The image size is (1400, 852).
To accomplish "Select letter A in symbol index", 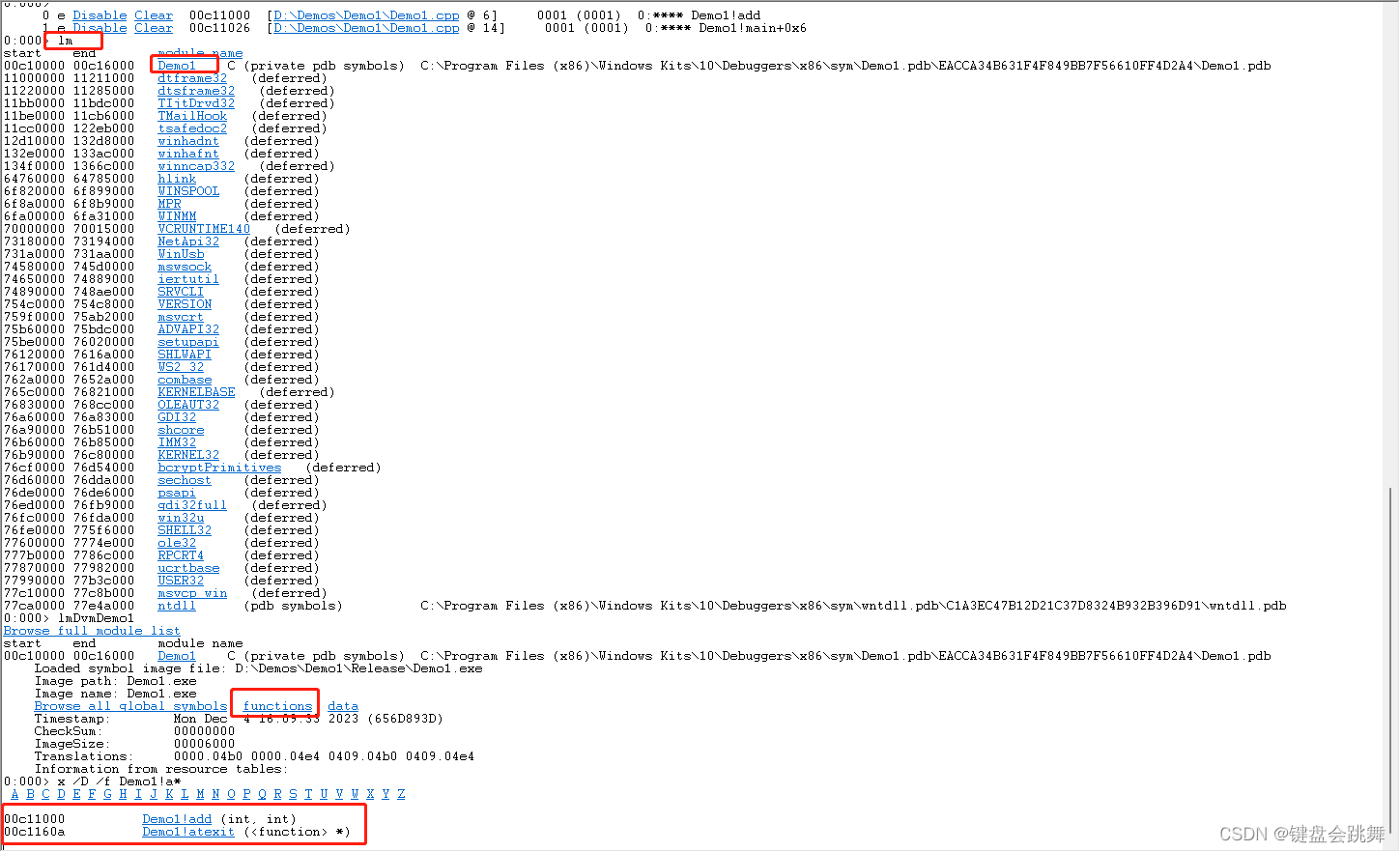I will point(14,794).
